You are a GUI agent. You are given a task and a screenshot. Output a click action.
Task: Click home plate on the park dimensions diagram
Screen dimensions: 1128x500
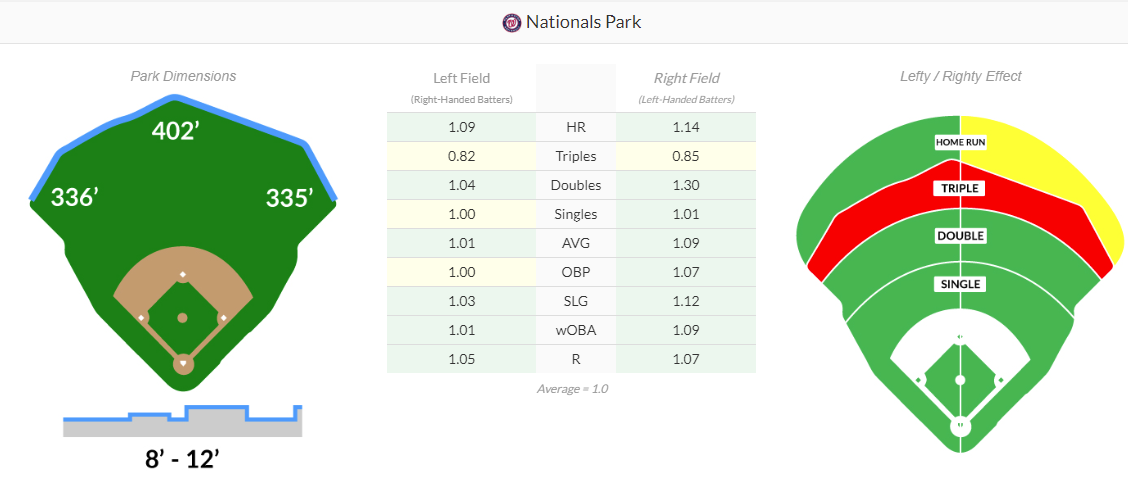tap(182, 363)
